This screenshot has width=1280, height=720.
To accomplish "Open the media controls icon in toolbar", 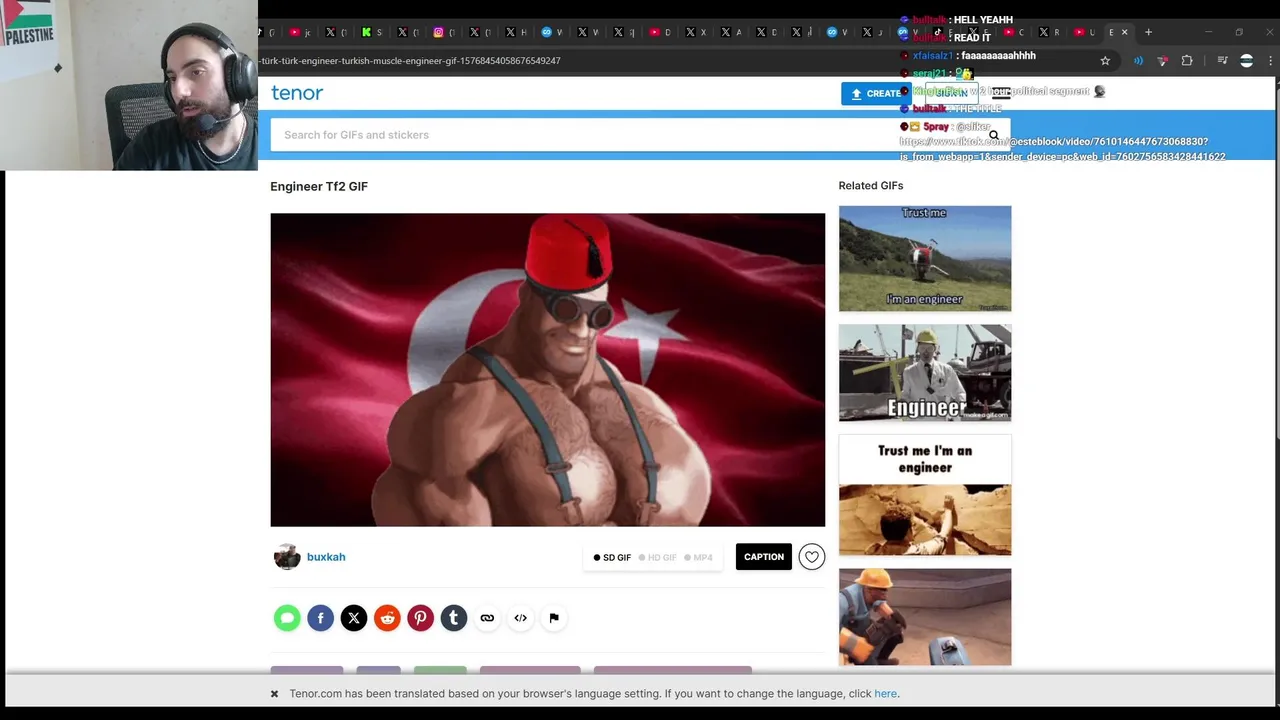I will point(1222,61).
